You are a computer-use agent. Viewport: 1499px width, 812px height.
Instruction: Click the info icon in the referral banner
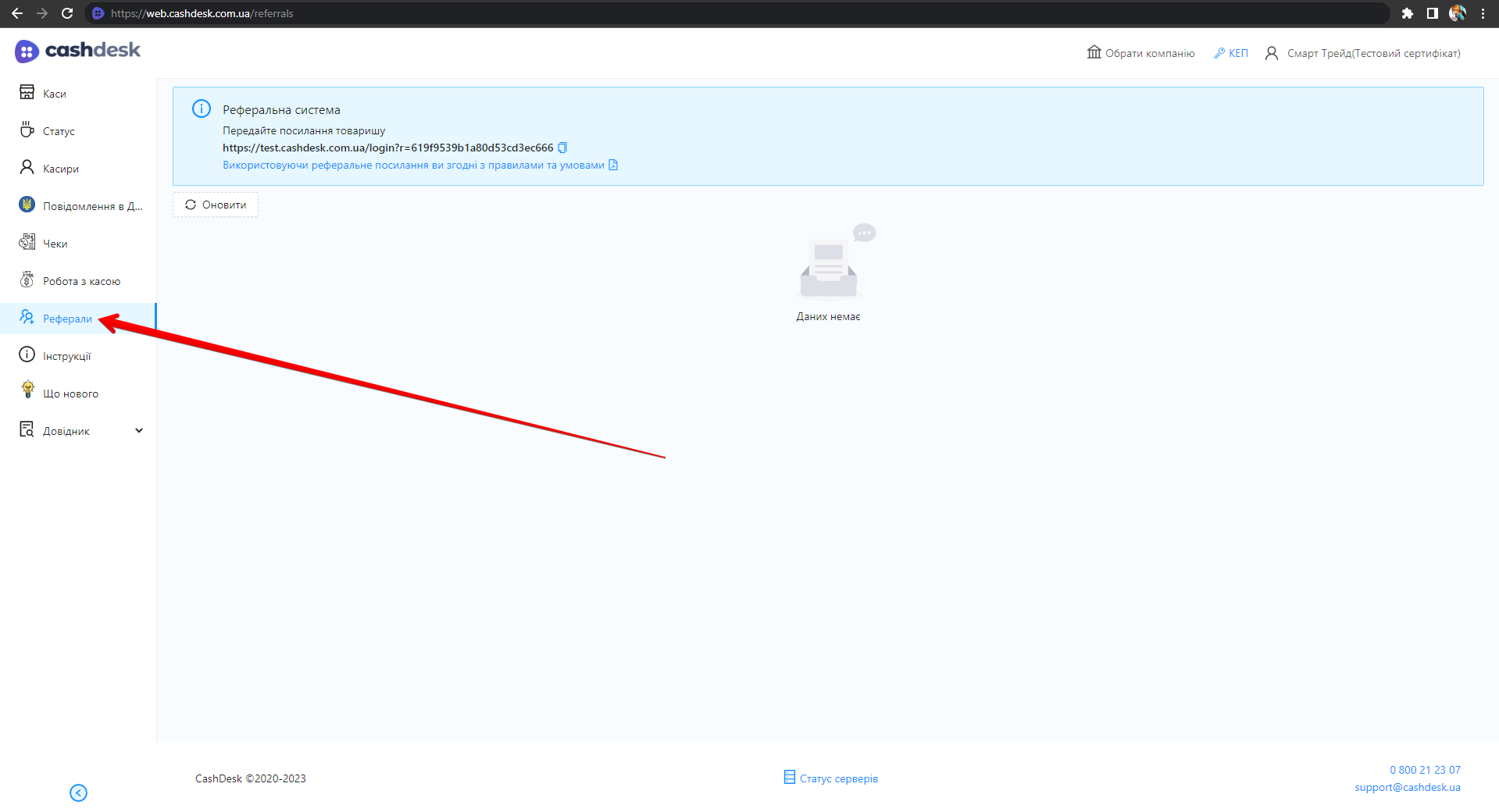point(202,109)
